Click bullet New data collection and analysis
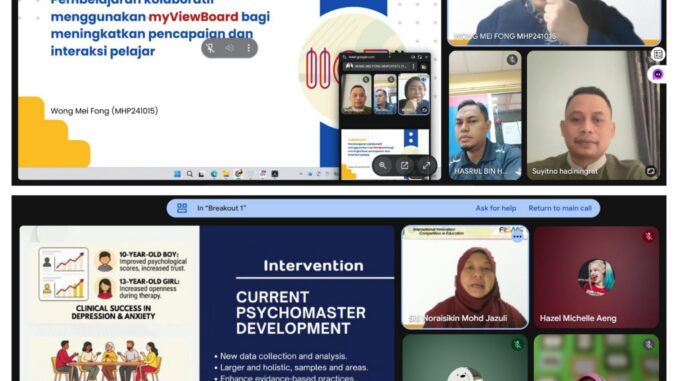 coord(283,356)
